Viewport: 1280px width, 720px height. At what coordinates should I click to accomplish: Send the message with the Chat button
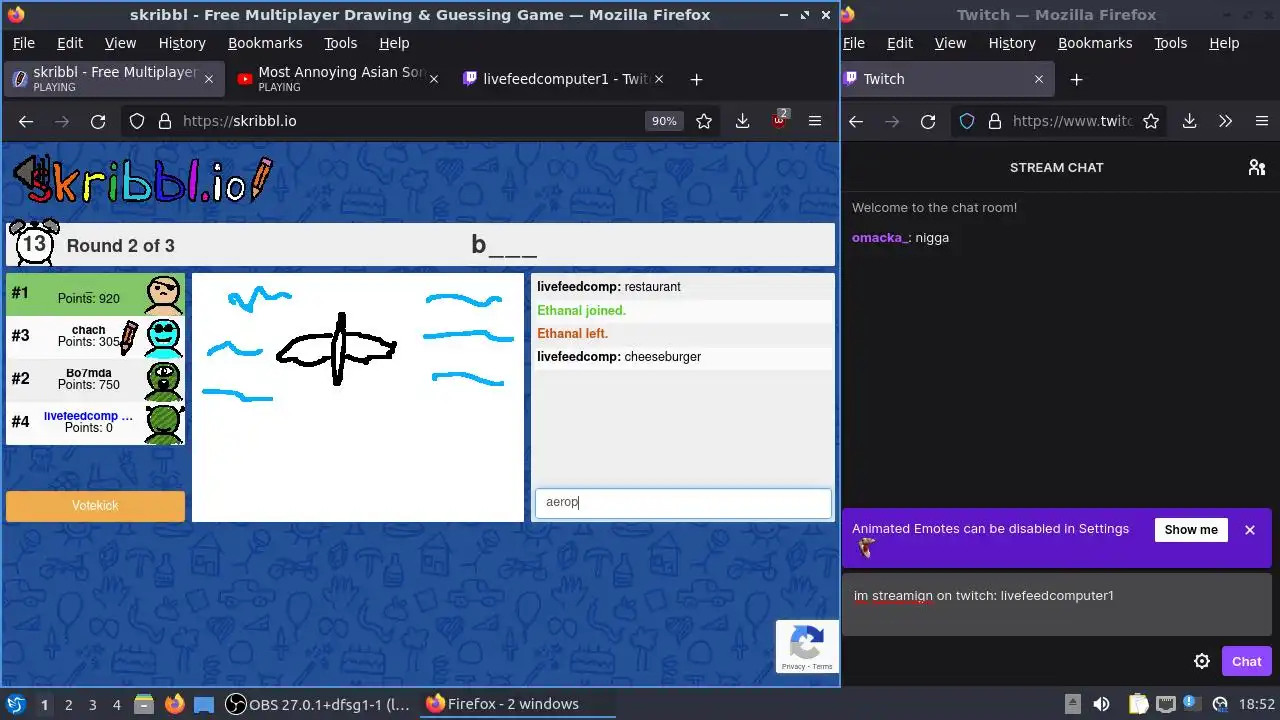tap(1246, 661)
